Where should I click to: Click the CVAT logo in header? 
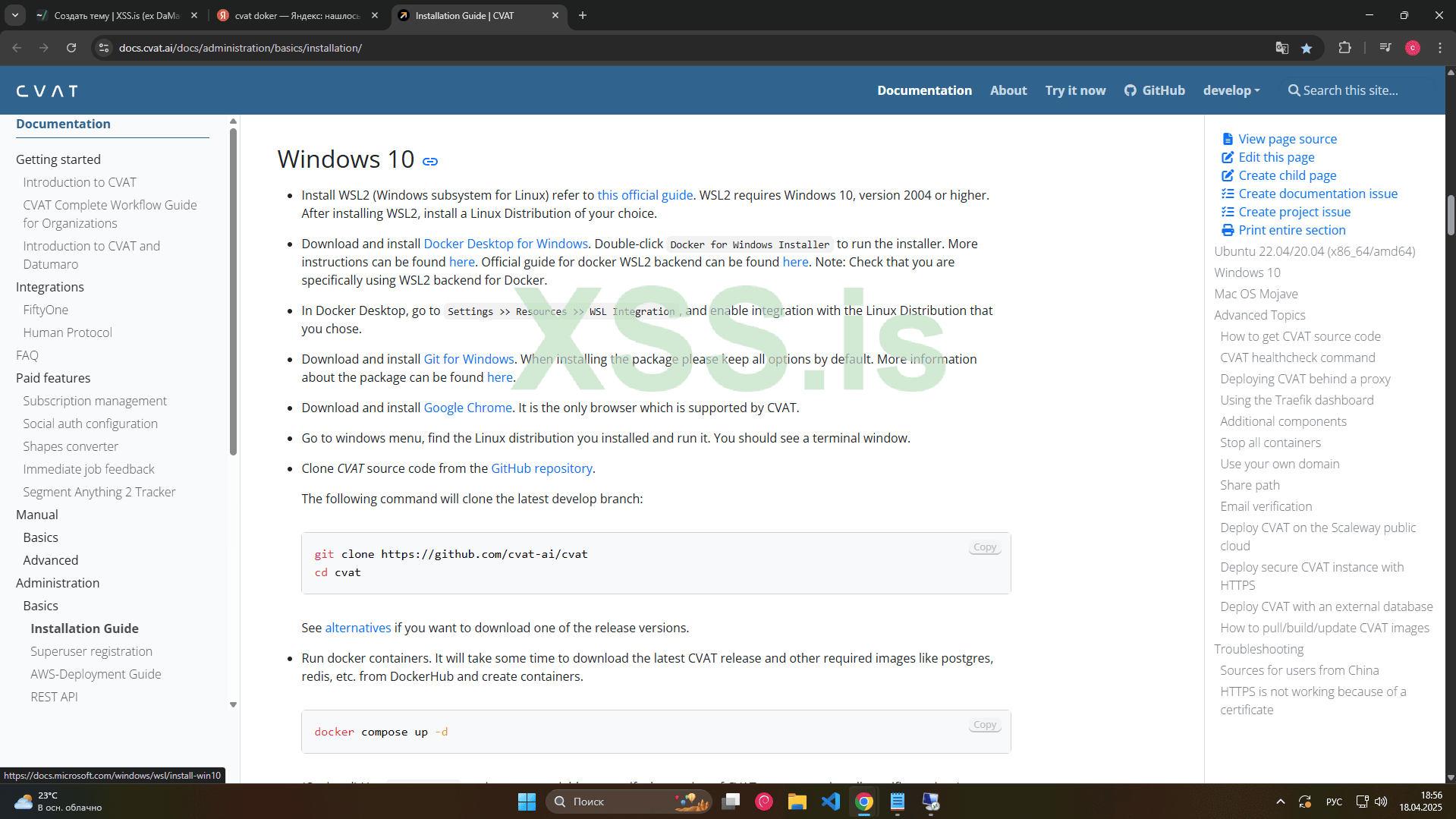tap(47, 91)
